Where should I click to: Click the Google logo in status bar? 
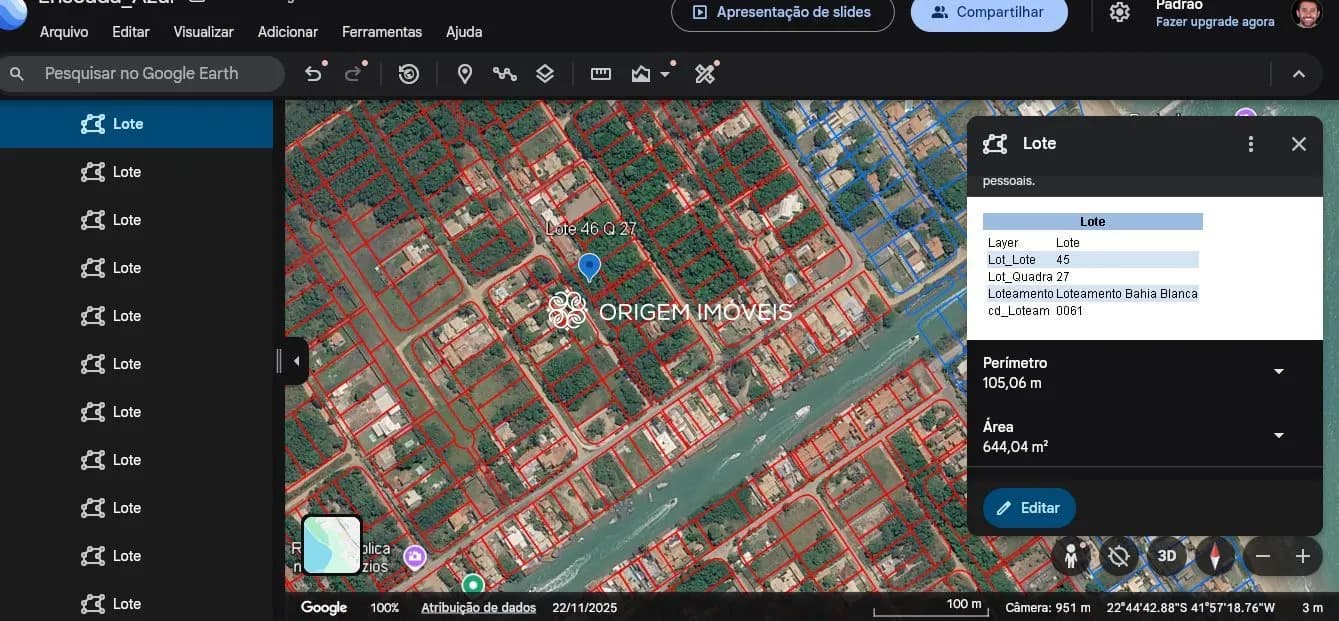[x=324, y=607]
